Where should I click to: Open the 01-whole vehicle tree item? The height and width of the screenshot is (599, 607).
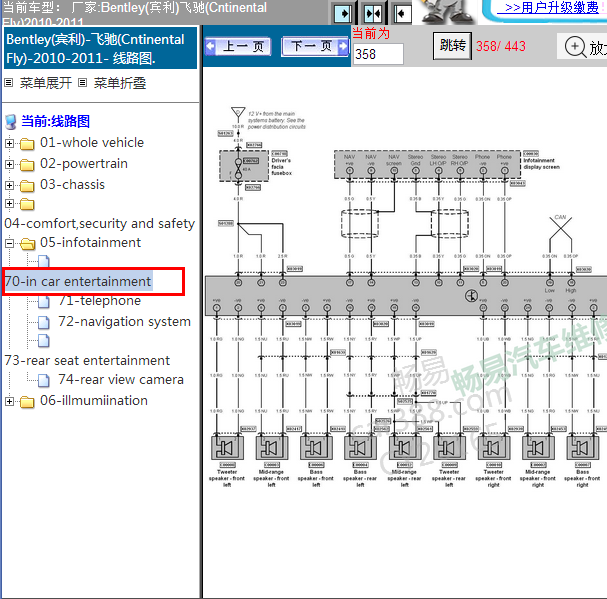tap(92, 142)
